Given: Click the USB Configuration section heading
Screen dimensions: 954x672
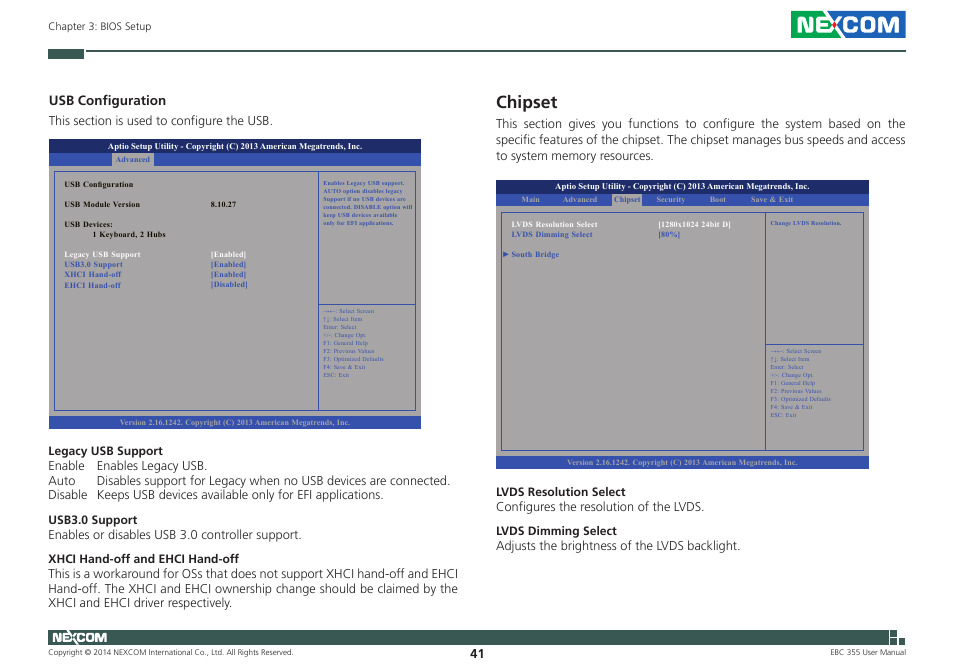Looking at the screenshot, I should coord(107,100).
